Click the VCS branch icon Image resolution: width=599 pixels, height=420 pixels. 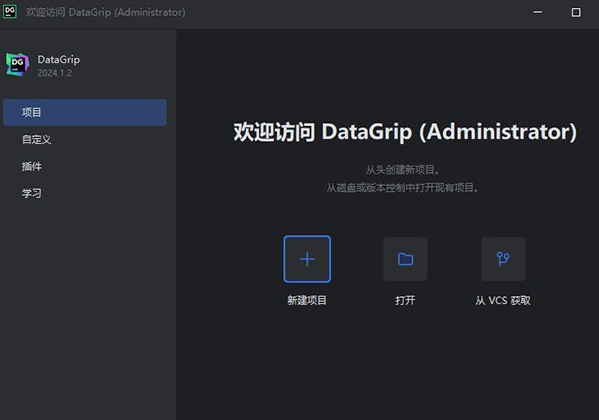(x=503, y=259)
